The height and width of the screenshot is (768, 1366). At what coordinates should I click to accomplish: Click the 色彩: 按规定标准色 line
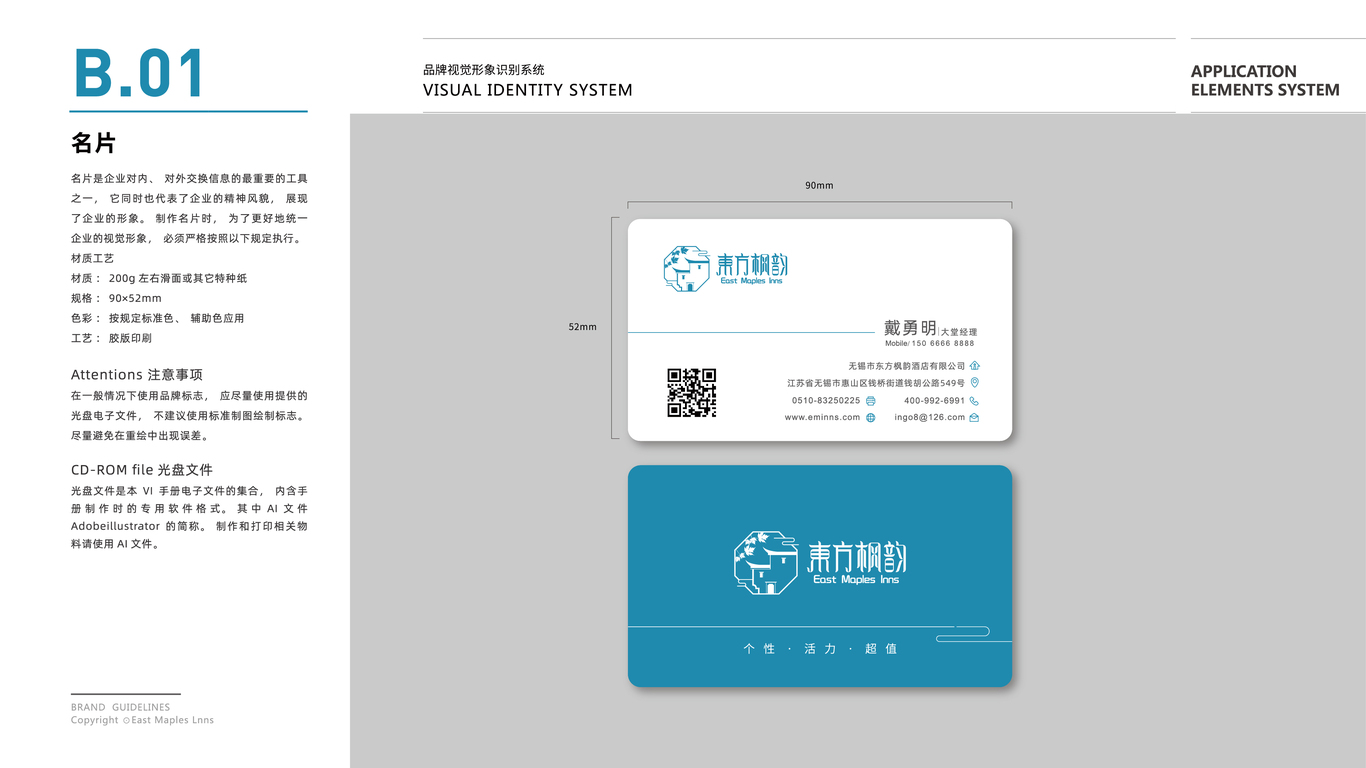point(158,318)
